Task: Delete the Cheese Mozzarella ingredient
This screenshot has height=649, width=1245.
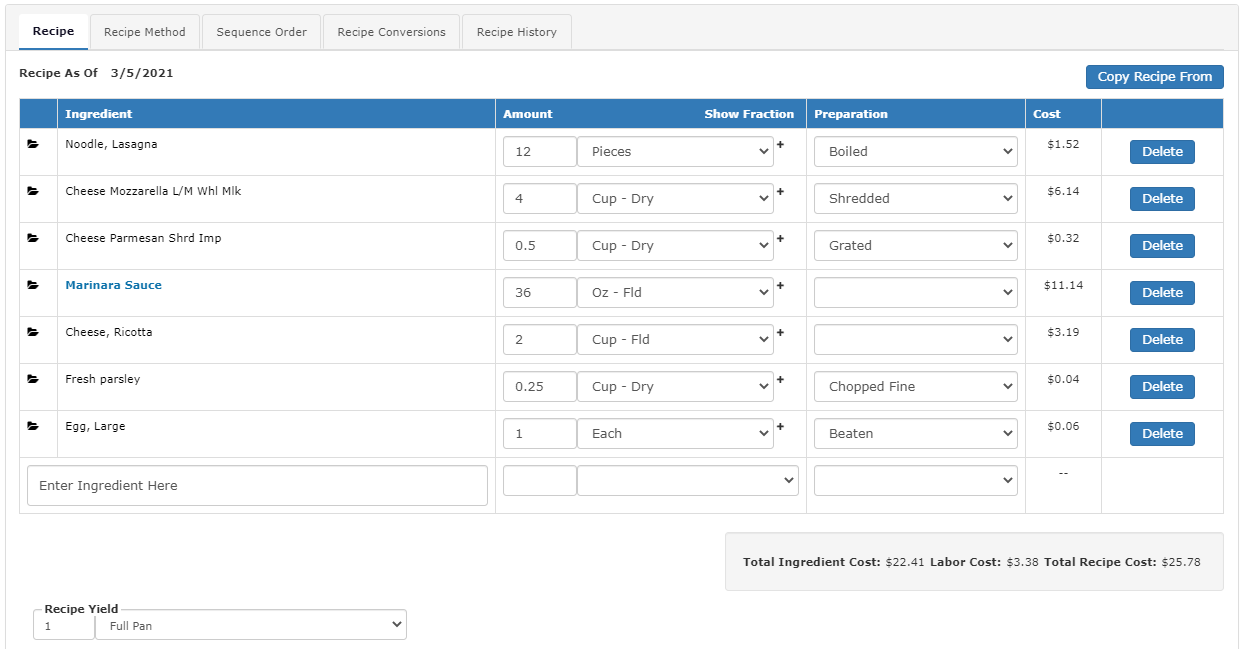Action: point(1162,199)
